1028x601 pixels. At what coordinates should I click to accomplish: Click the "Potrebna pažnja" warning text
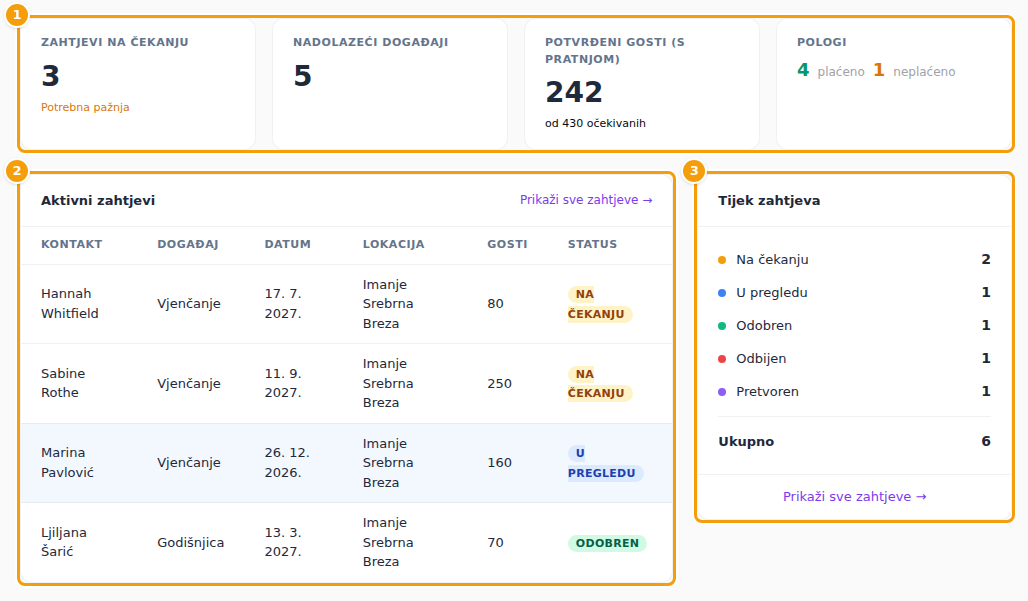coord(85,107)
